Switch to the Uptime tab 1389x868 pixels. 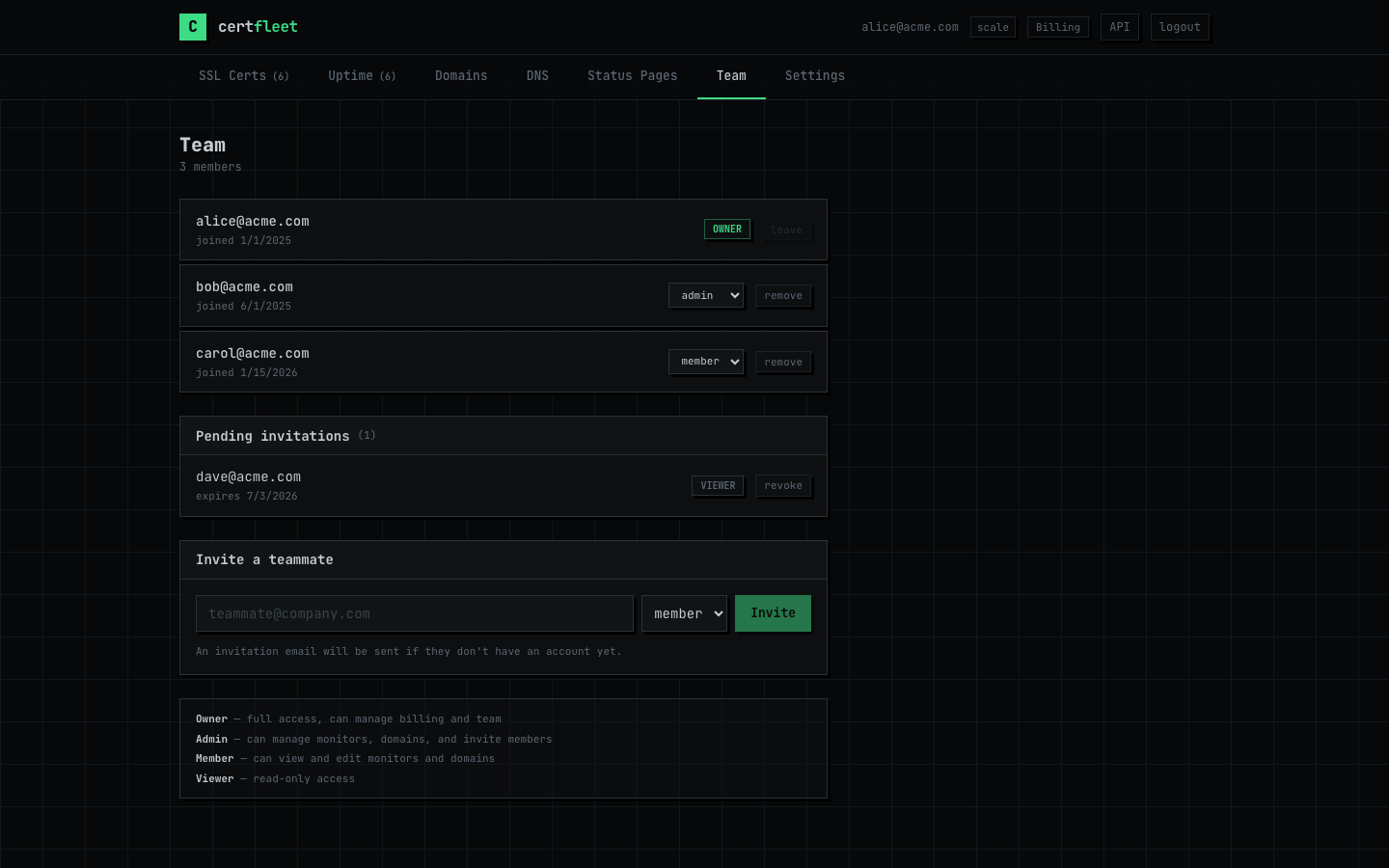coord(362,76)
